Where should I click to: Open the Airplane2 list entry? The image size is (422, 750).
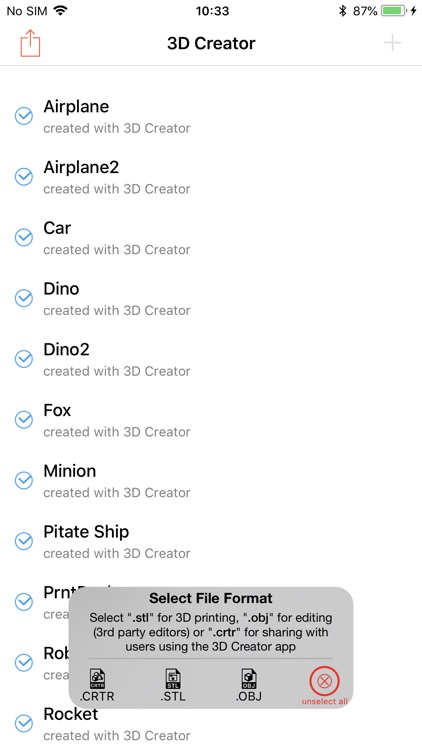[211, 177]
